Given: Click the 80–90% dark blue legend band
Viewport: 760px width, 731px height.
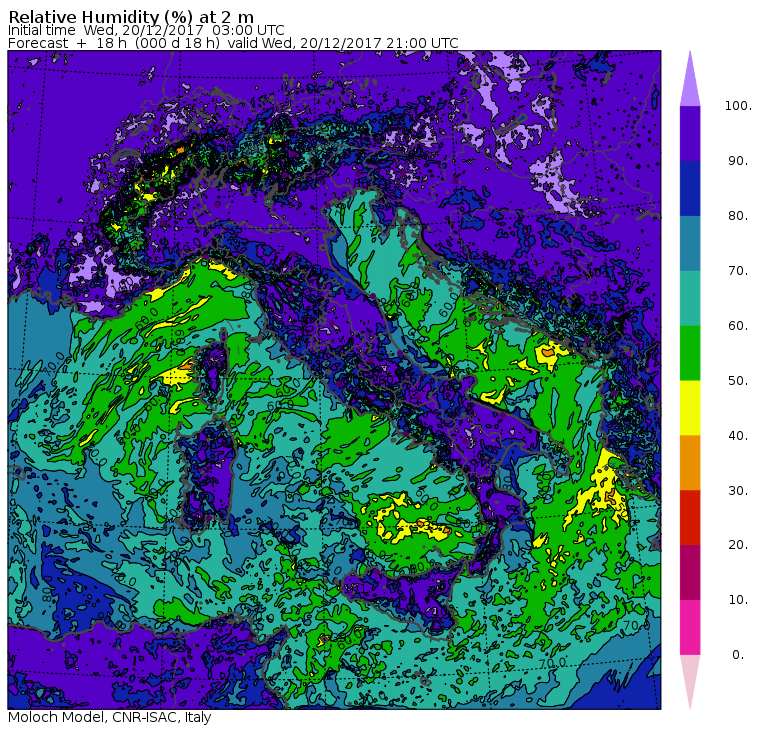Looking at the screenshot, I should coord(690,188).
